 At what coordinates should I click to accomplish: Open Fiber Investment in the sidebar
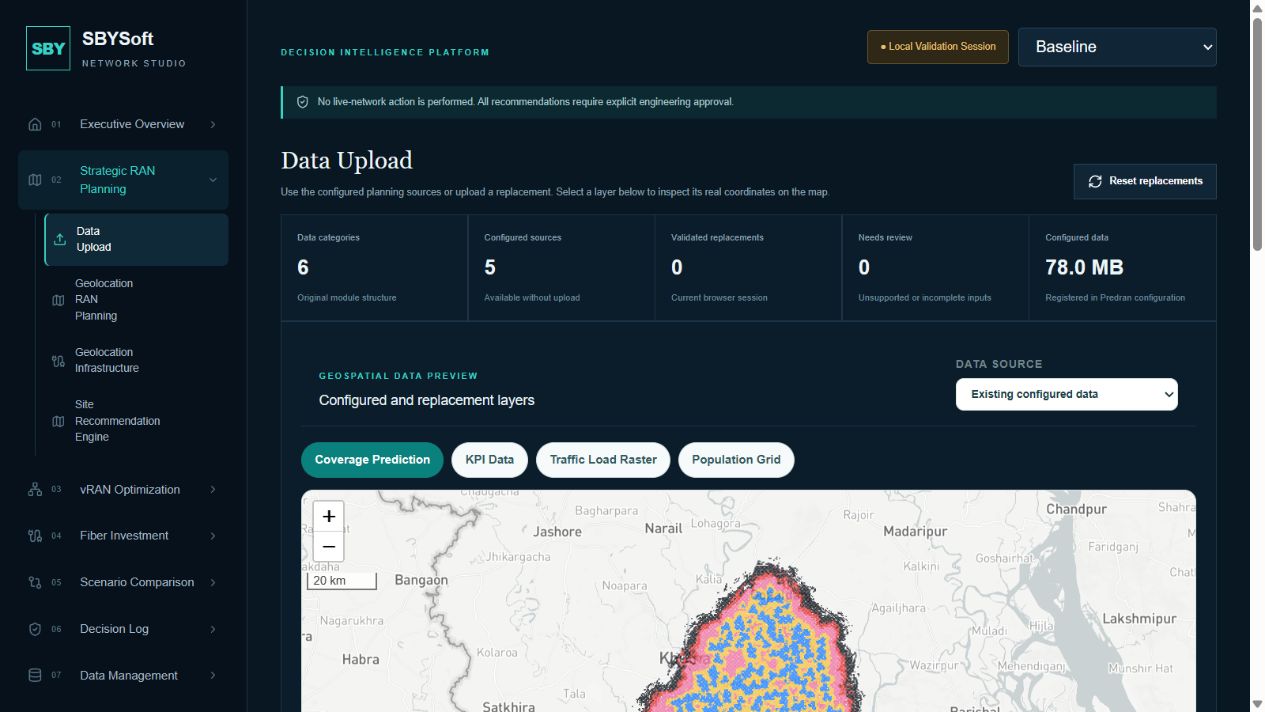[123, 536]
